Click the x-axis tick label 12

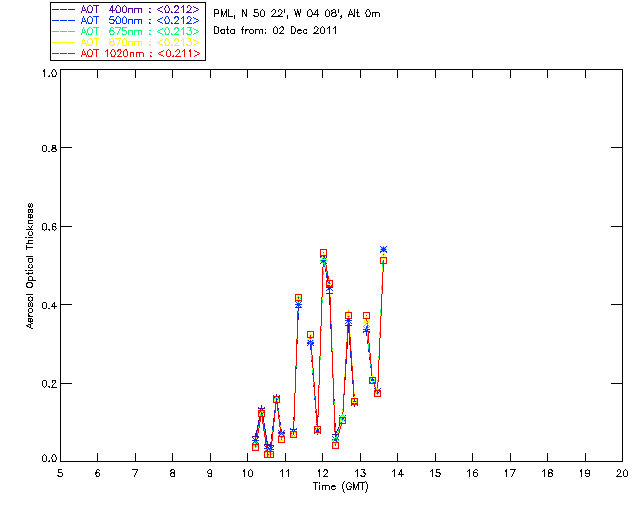point(322,472)
